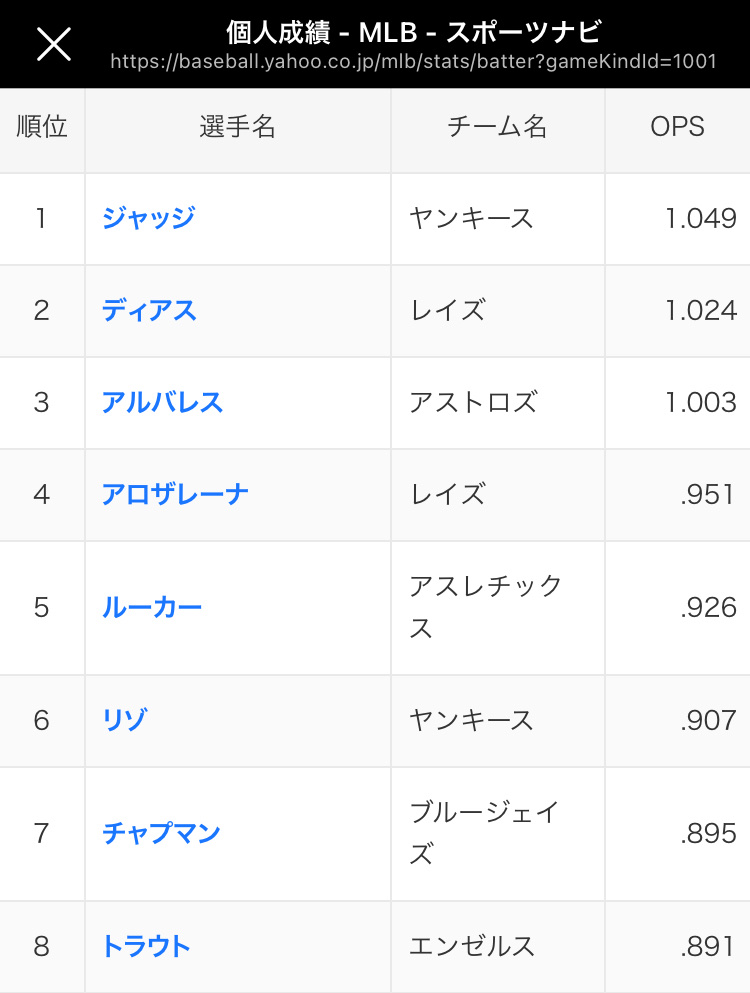This screenshot has height=993, width=750.
Task: Select the エンゼルス team cell
Action: tap(498, 947)
